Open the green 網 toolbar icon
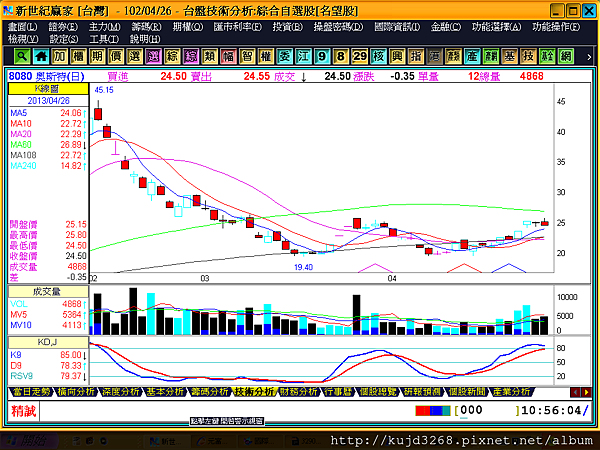 tap(566, 57)
